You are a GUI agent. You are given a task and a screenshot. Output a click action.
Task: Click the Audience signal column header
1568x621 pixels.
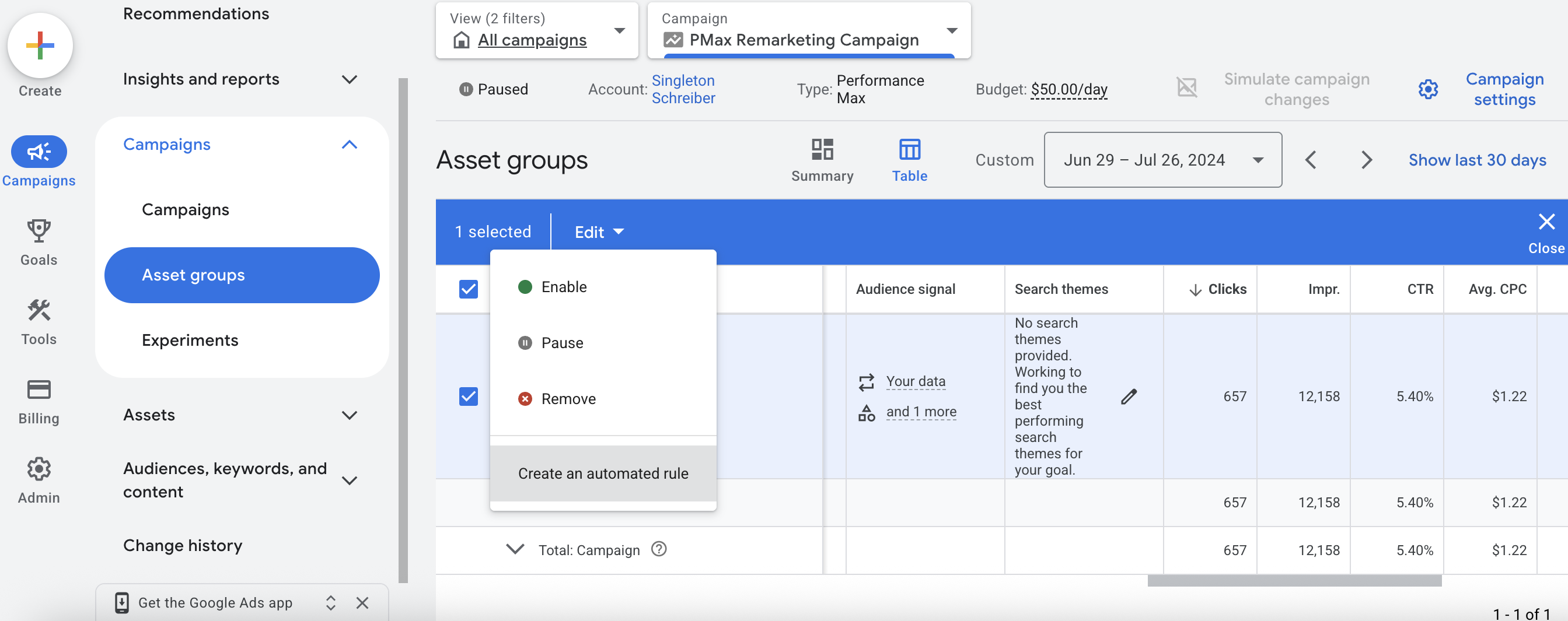pos(905,290)
